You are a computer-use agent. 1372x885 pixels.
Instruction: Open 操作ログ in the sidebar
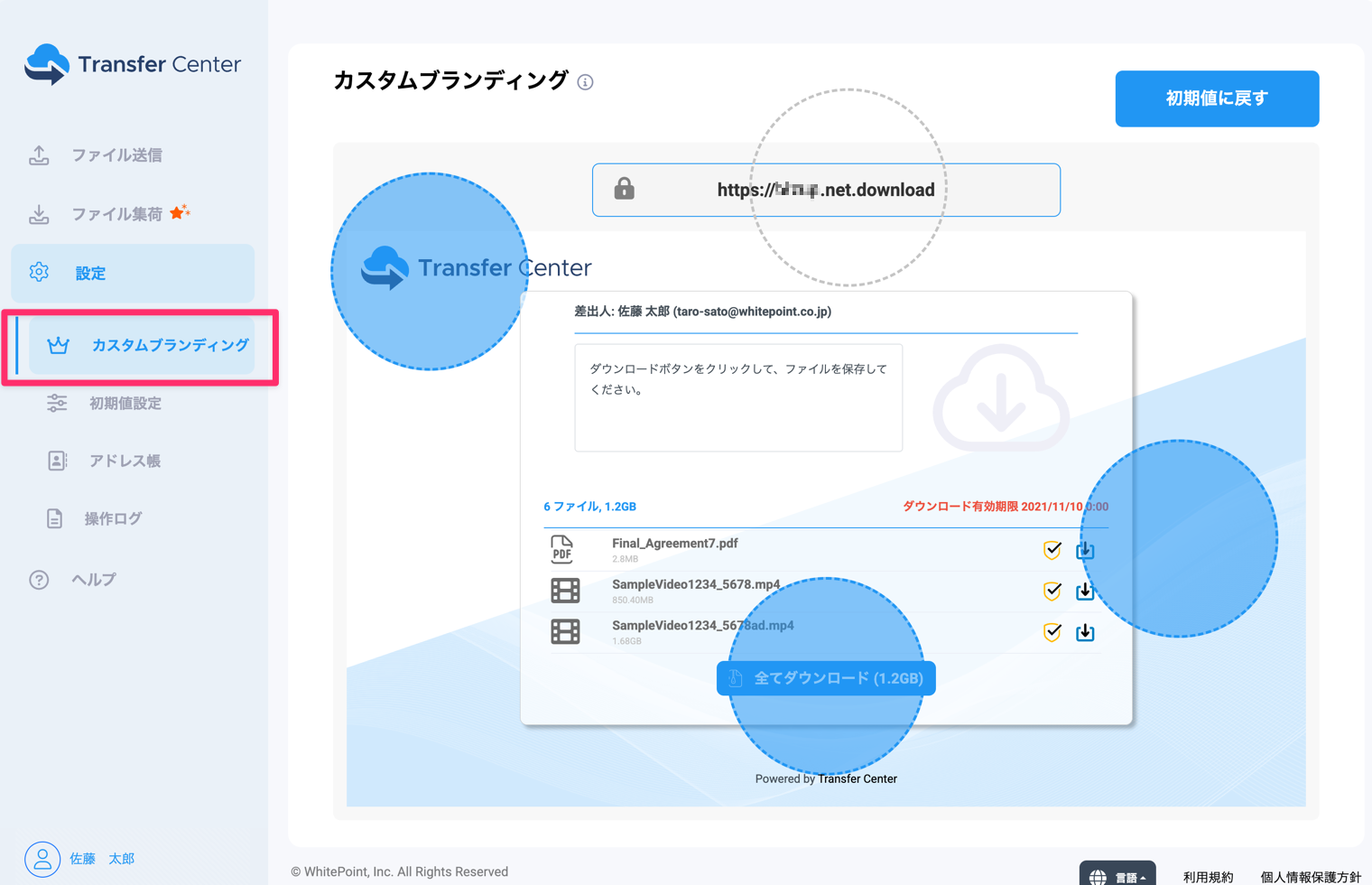(x=113, y=518)
